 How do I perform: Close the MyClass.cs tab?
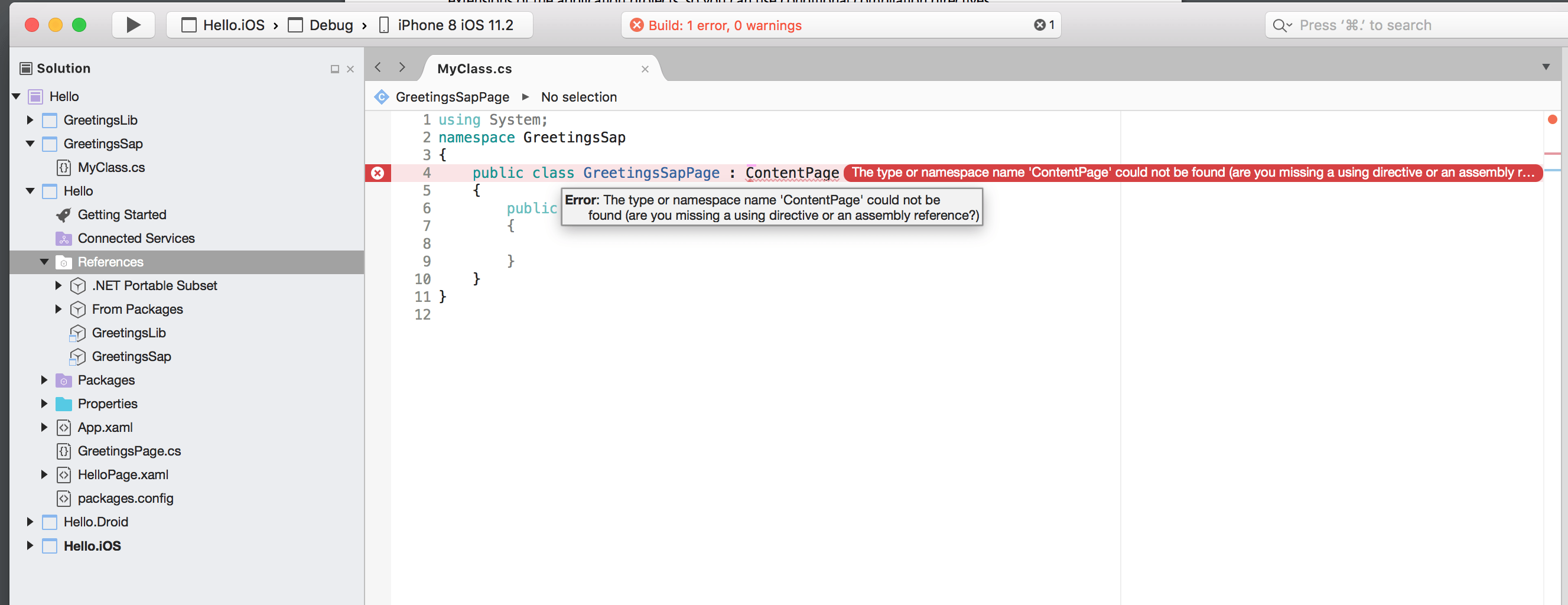(645, 69)
